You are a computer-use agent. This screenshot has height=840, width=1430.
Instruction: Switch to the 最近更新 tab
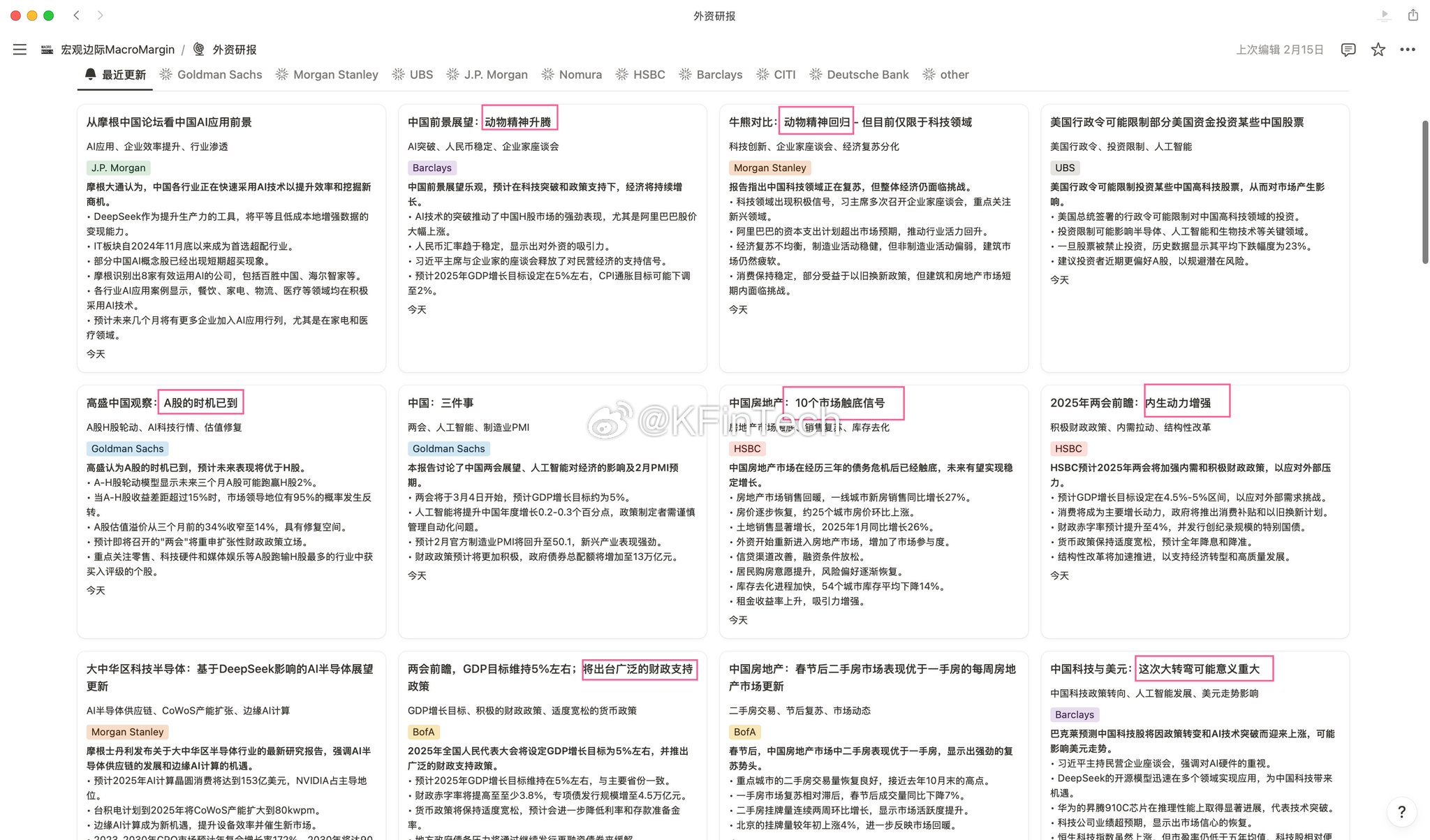point(115,75)
